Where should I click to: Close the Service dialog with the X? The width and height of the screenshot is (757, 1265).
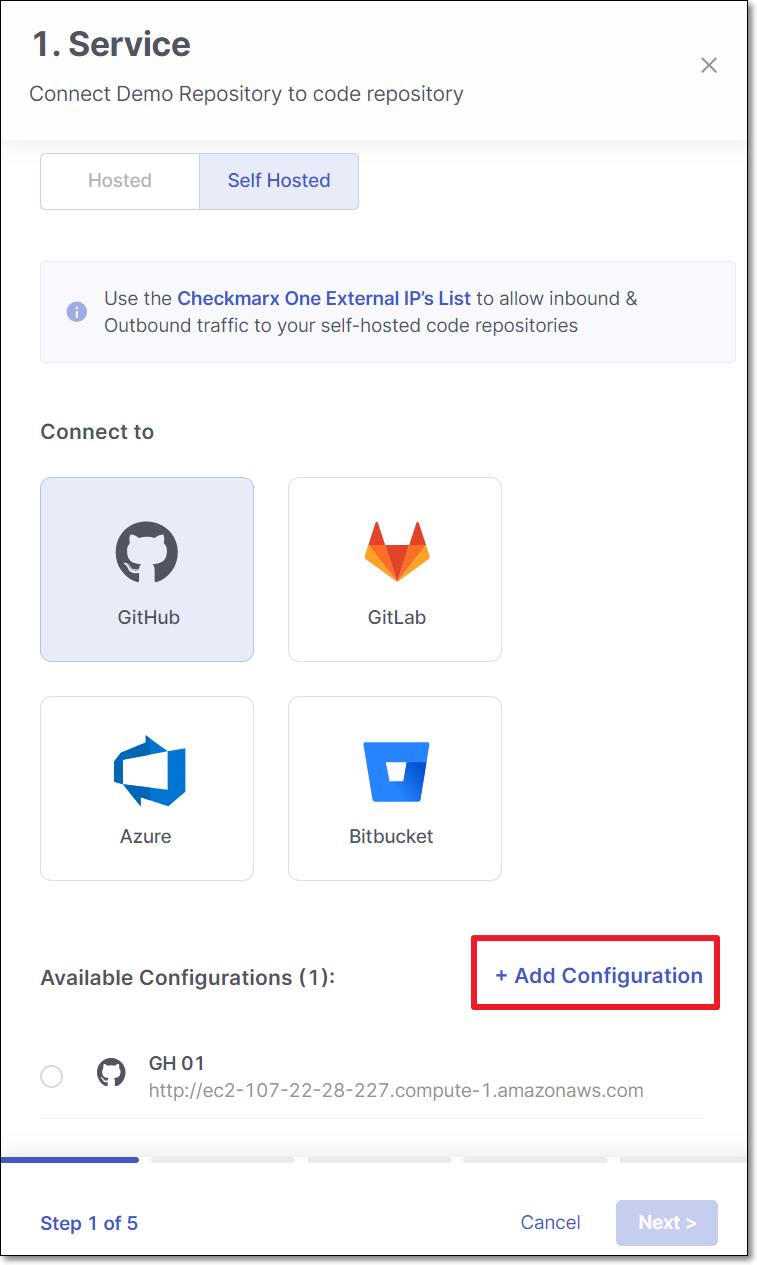[x=709, y=66]
